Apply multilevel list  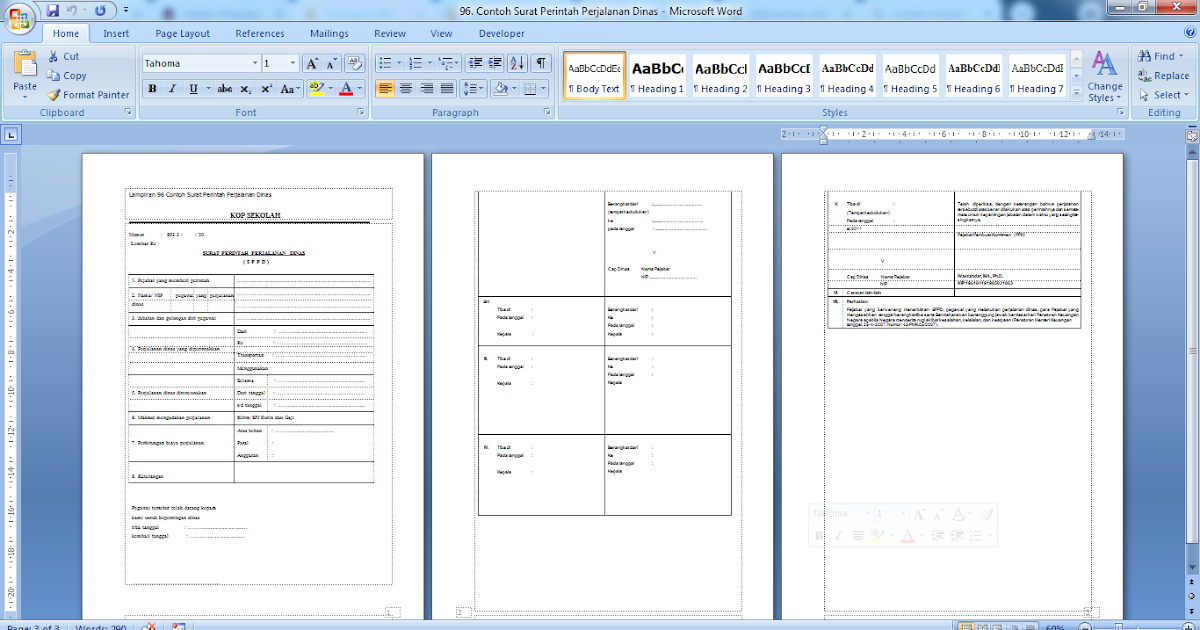coord(451,63)
